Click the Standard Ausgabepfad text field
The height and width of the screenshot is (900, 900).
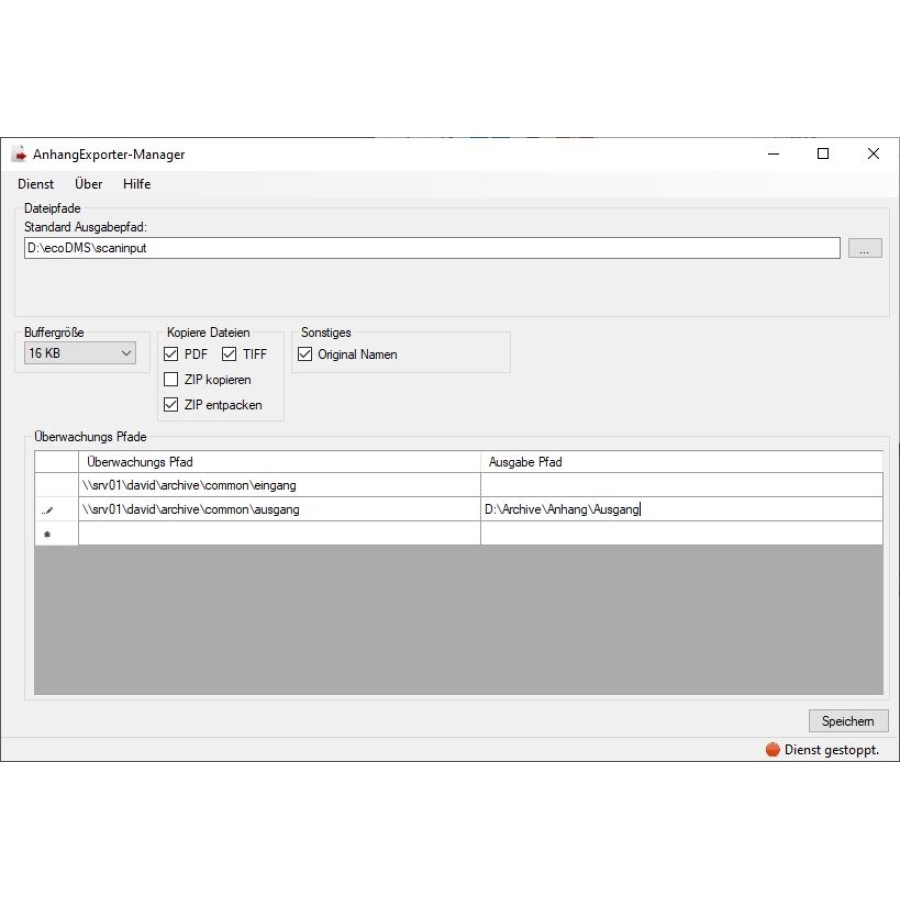(430, 248)
